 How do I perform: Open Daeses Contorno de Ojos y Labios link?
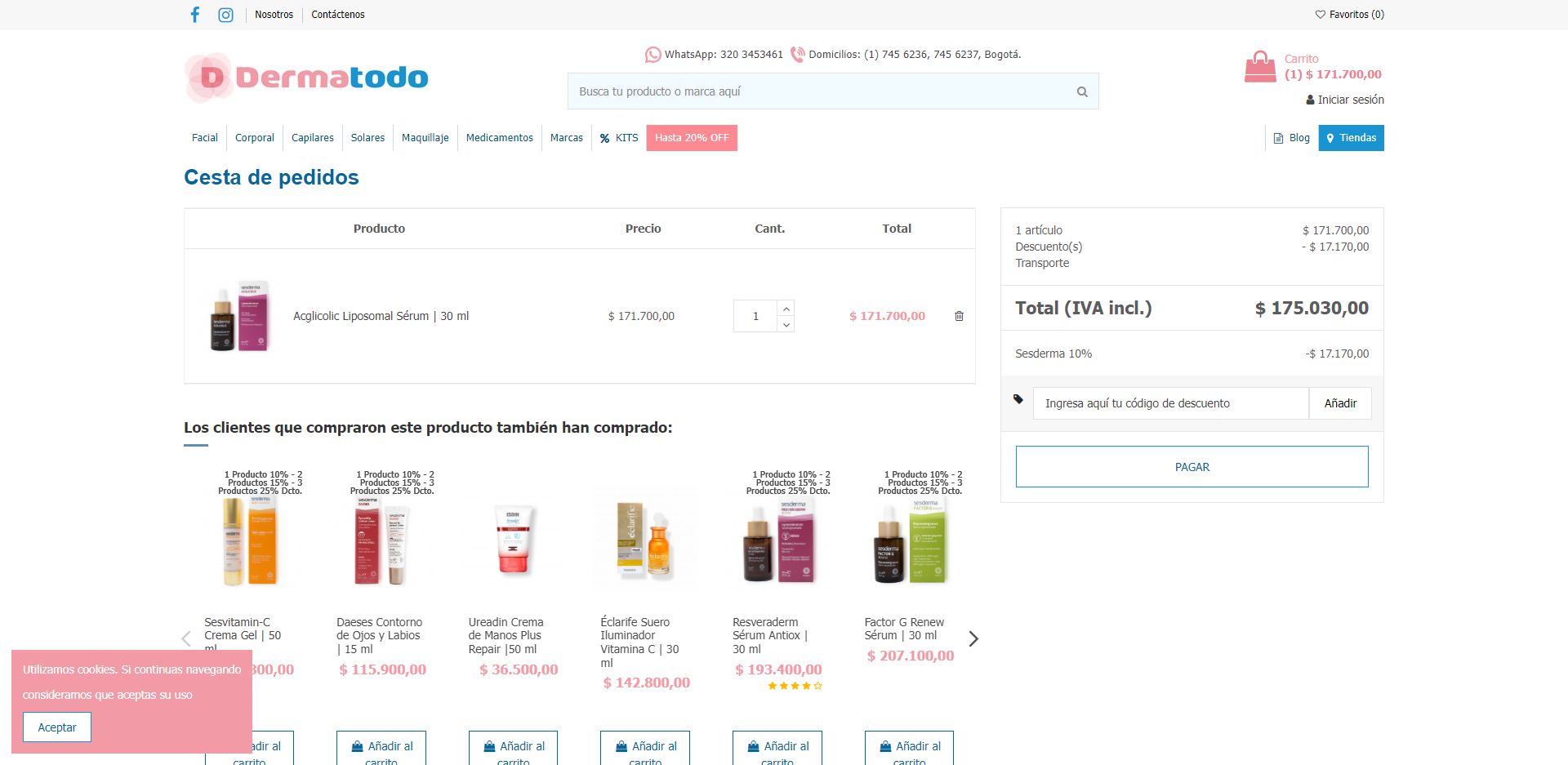pos(380,635)
